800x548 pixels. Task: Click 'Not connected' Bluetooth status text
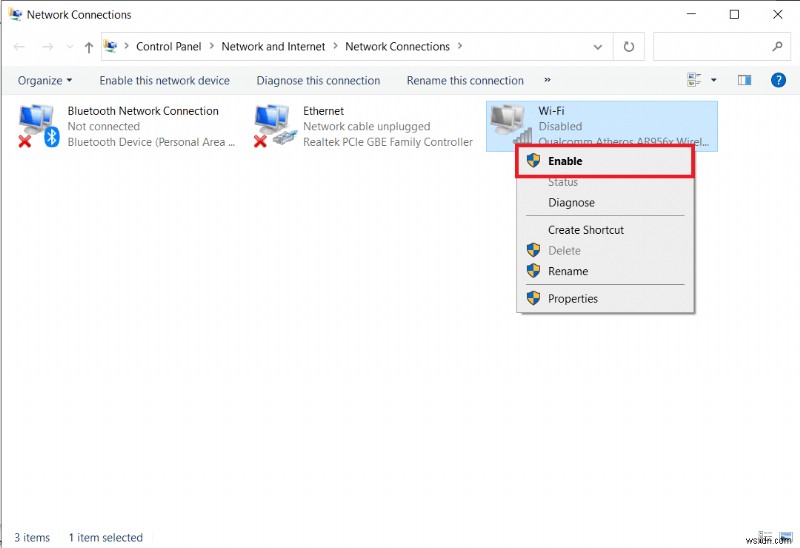coord(104,127)
